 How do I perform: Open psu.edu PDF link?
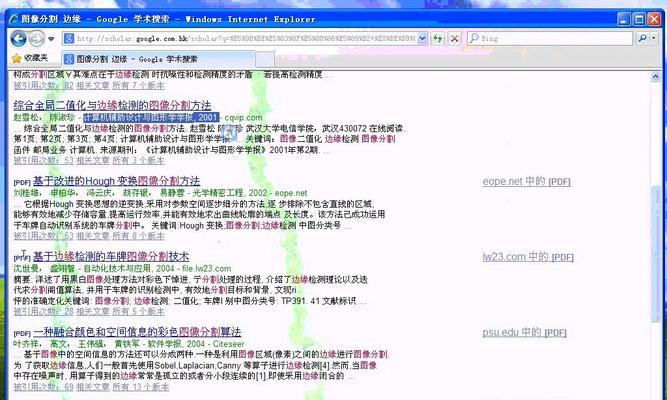click(524, 332)
